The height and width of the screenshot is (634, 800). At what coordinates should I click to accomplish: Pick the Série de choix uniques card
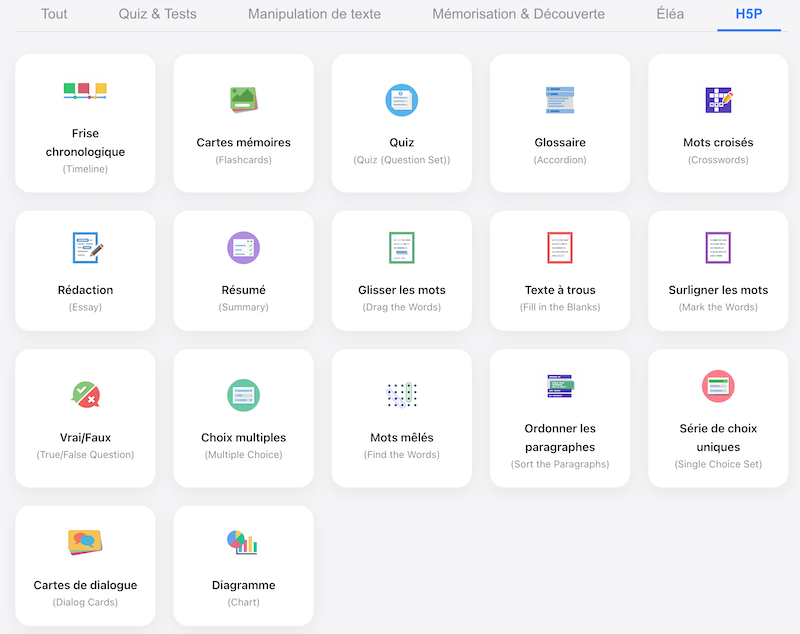718,418
